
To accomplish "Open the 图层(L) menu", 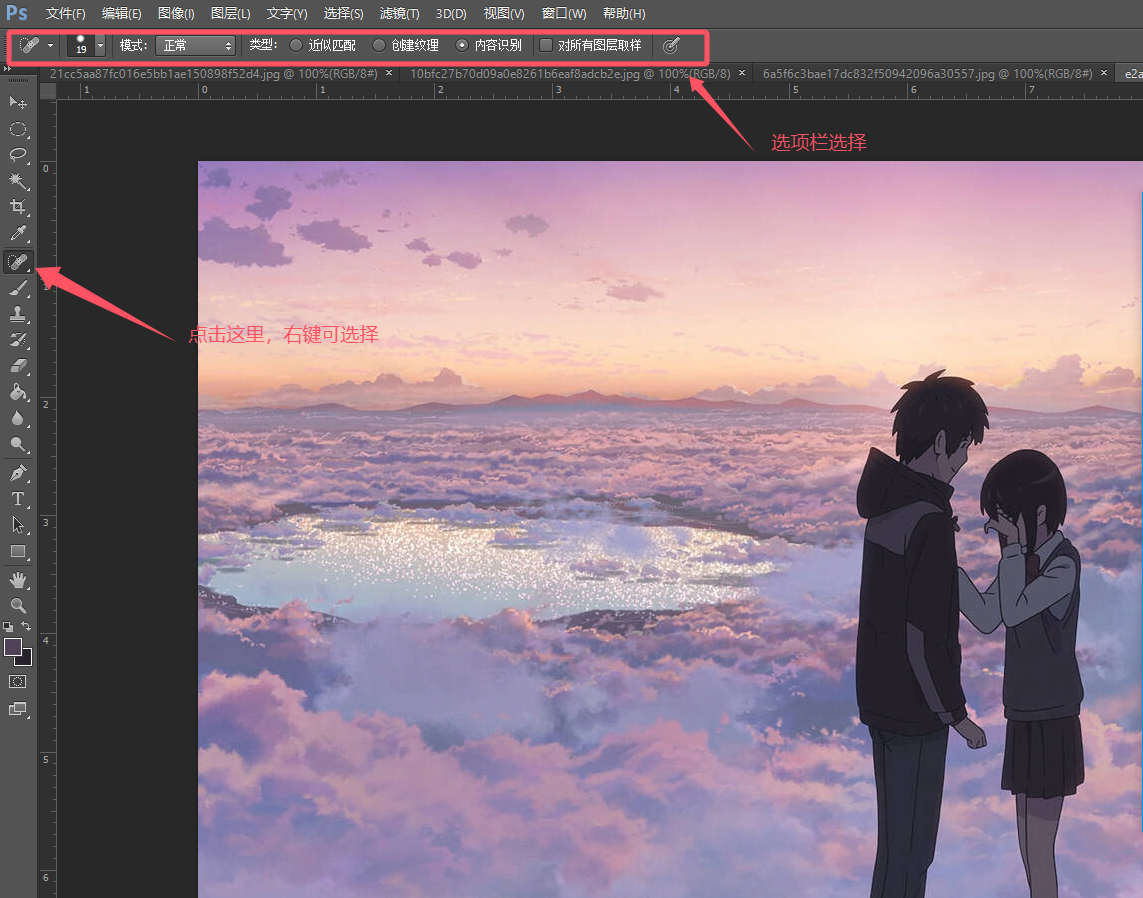I will (x=230, y=13).
